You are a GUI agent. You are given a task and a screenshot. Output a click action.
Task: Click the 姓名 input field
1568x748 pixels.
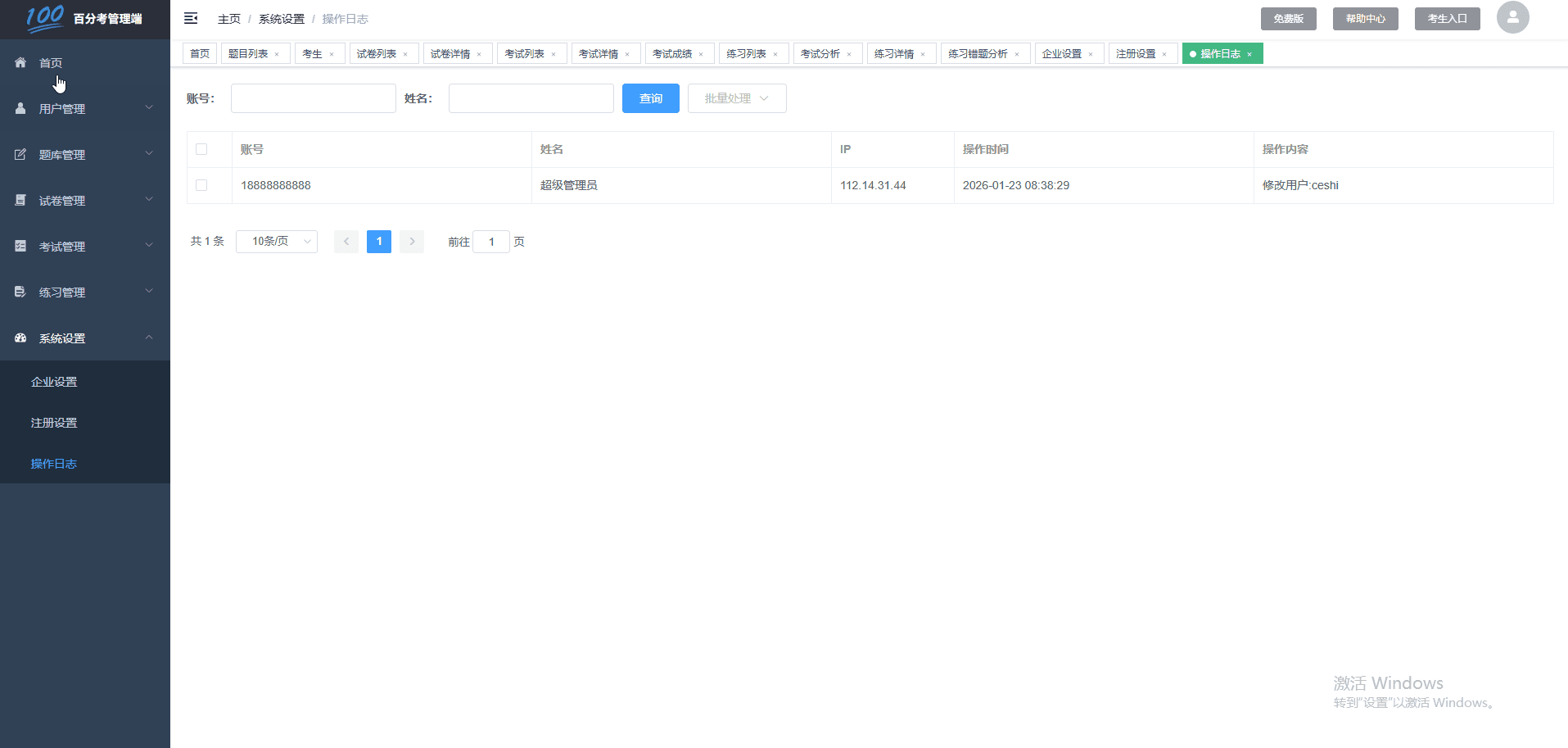[531, 97]
